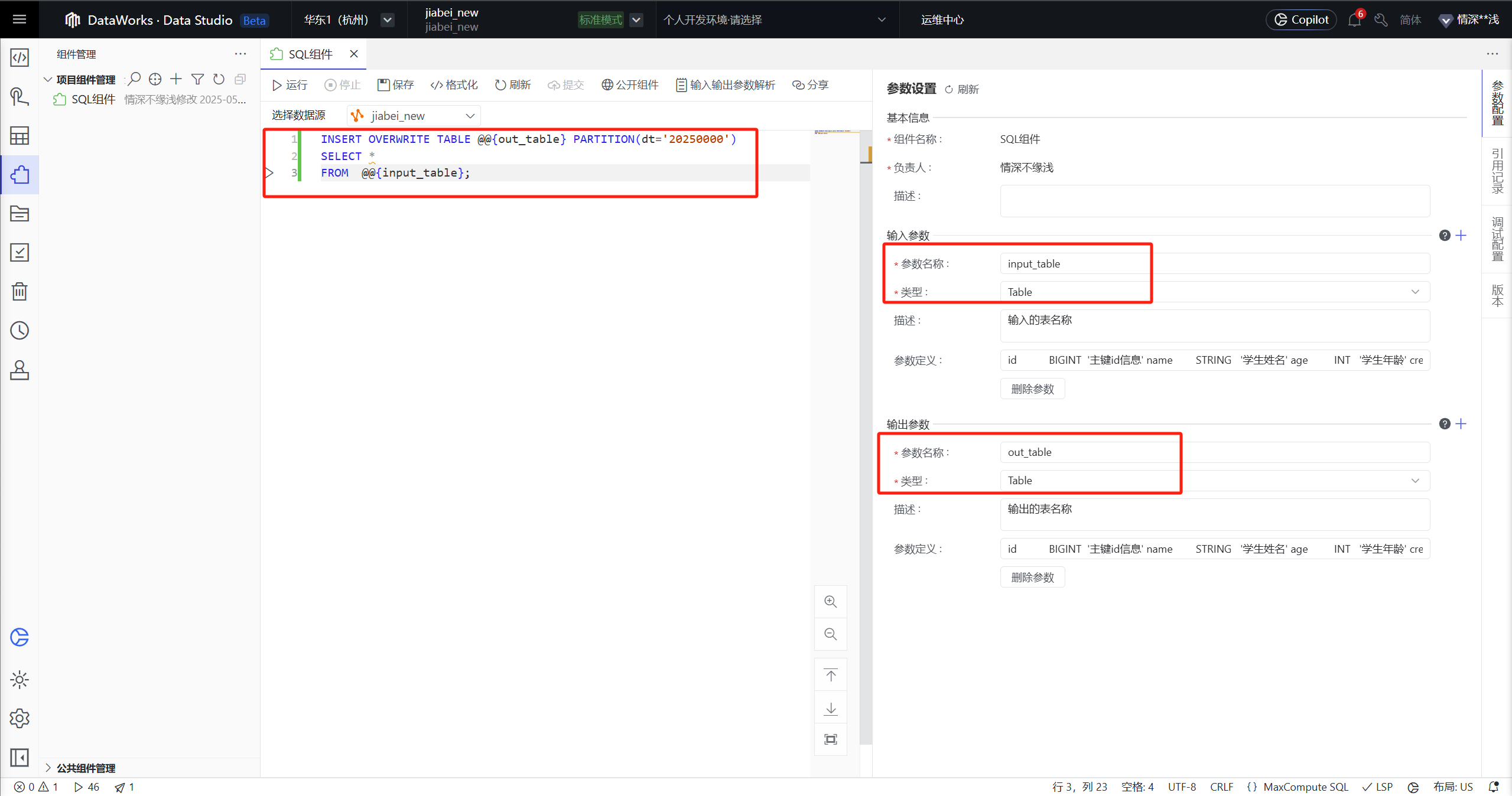1512x796 pixels.
Task: Open the notification bell icon
Action: point(1354,20)
